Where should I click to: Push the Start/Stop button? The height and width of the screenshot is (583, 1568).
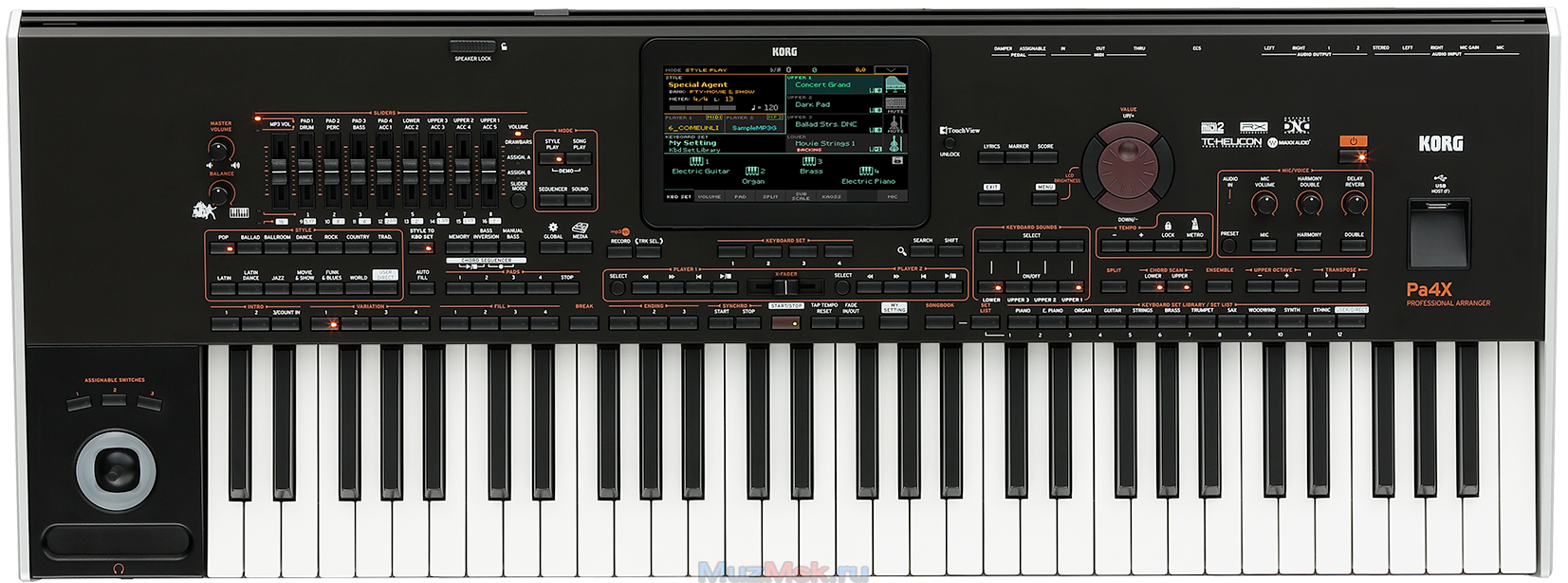[785, 323]
